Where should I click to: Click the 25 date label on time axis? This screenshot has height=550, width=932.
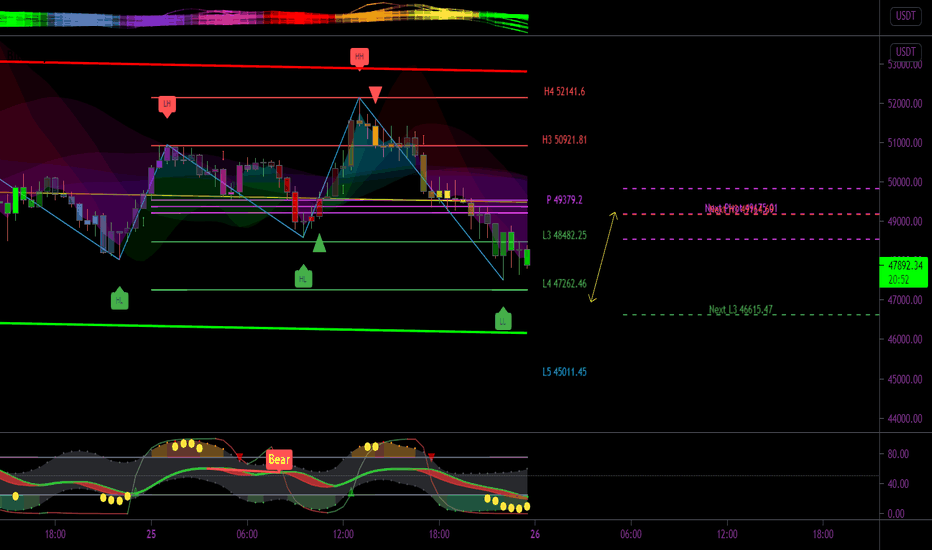(151, 534)
